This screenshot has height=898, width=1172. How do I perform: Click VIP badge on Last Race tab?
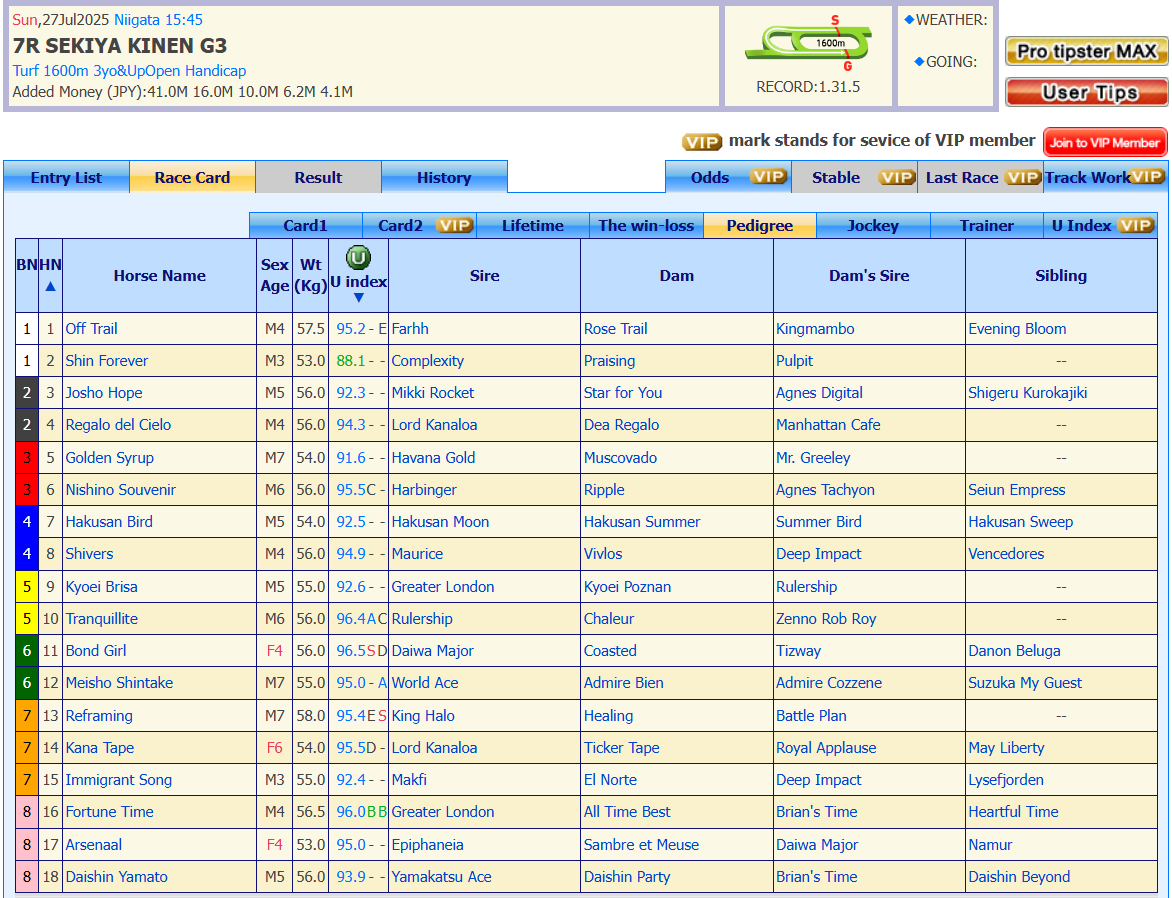[1022, 177]
